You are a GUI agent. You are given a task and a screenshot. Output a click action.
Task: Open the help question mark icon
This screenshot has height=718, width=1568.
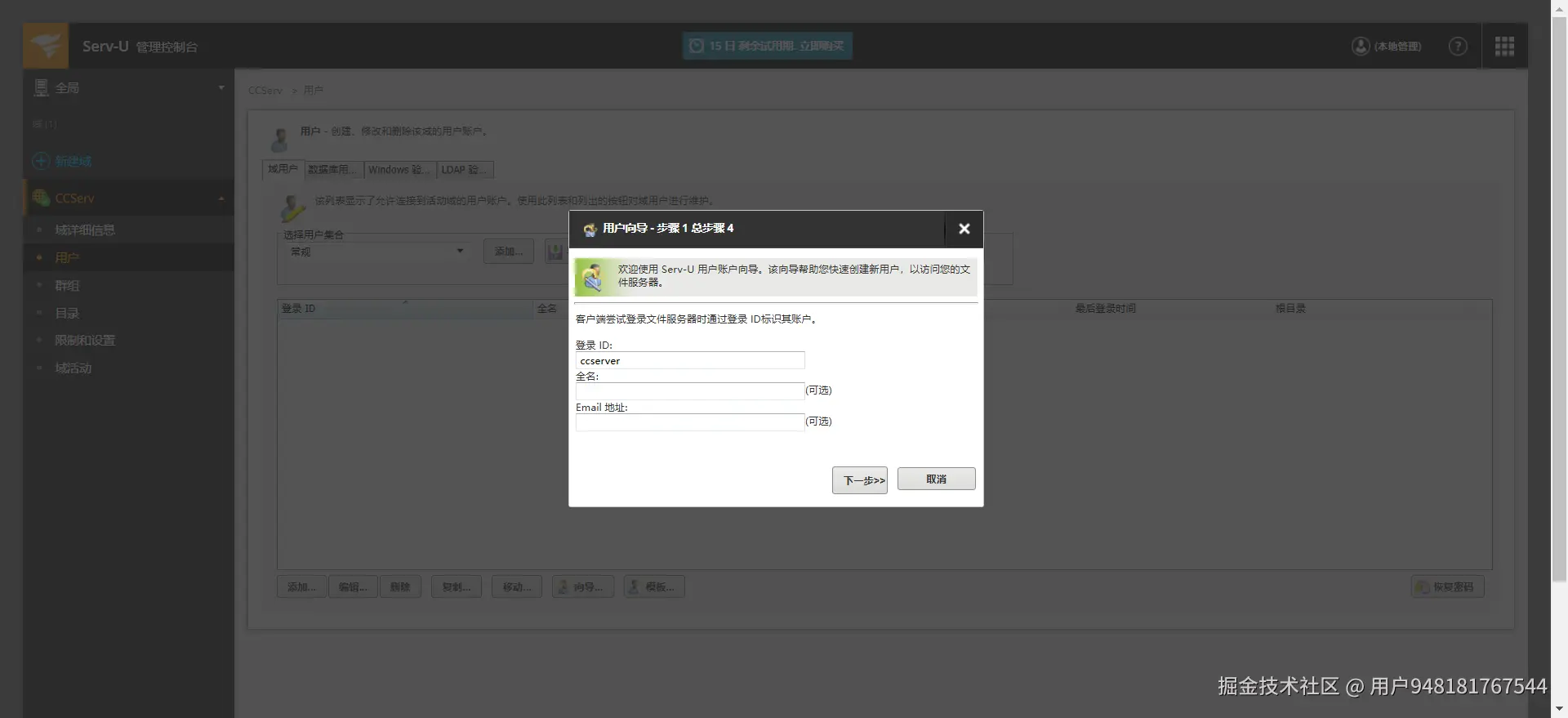(x=1458, y=47)
